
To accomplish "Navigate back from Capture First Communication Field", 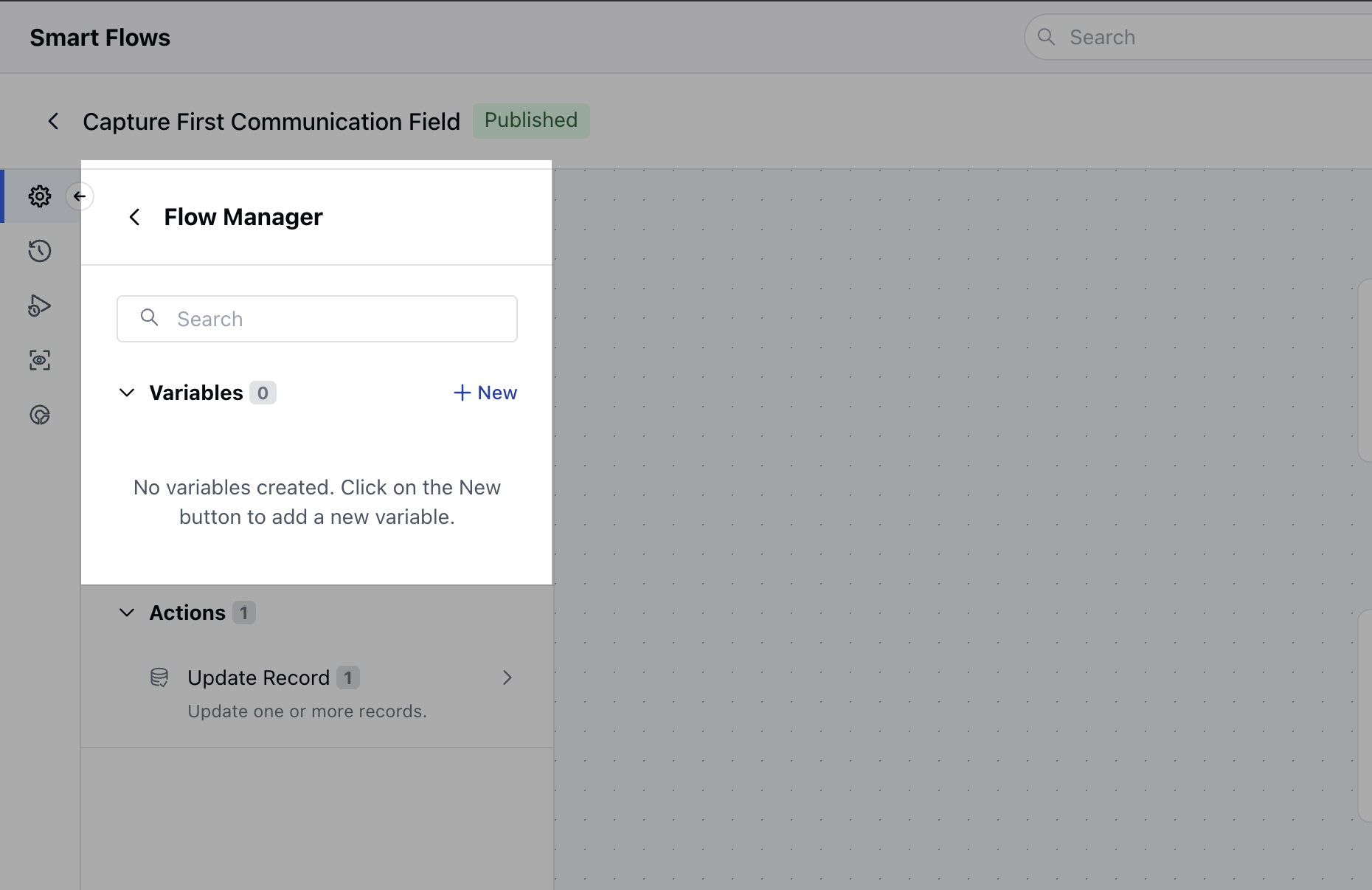I will (x=54, y=121).
